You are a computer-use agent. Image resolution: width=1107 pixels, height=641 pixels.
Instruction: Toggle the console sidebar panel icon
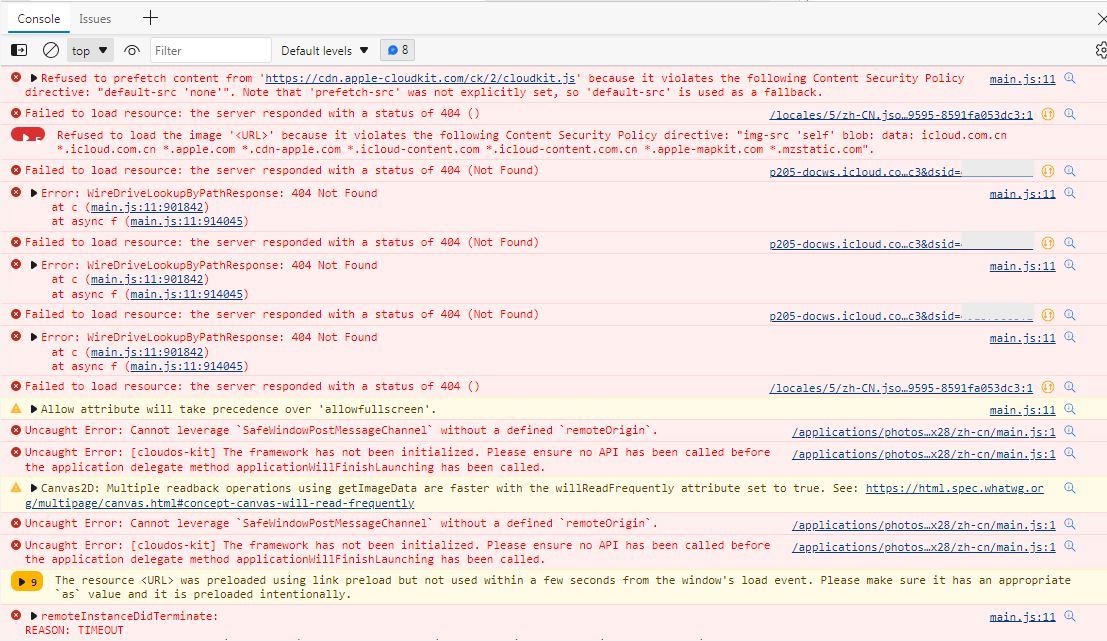[19, 50]
